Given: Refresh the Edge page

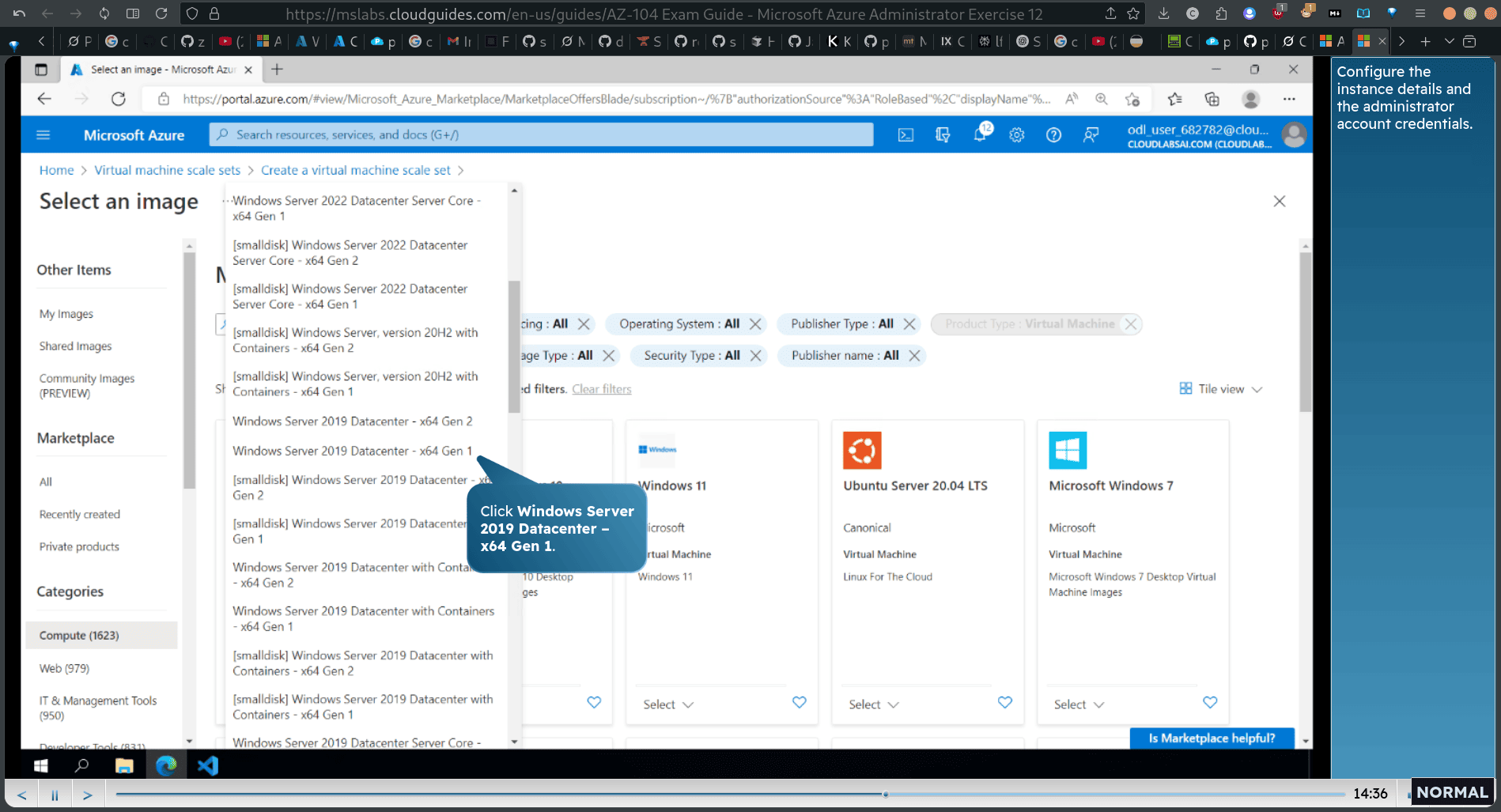Looking at the screenshot, I should (x=119, y=99).
